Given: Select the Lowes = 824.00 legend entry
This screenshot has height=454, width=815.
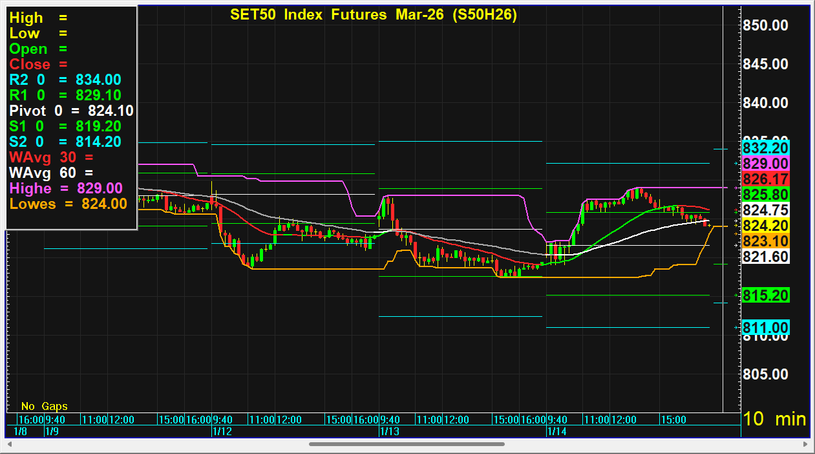Looking at the screenshot, I should (68, 203).
